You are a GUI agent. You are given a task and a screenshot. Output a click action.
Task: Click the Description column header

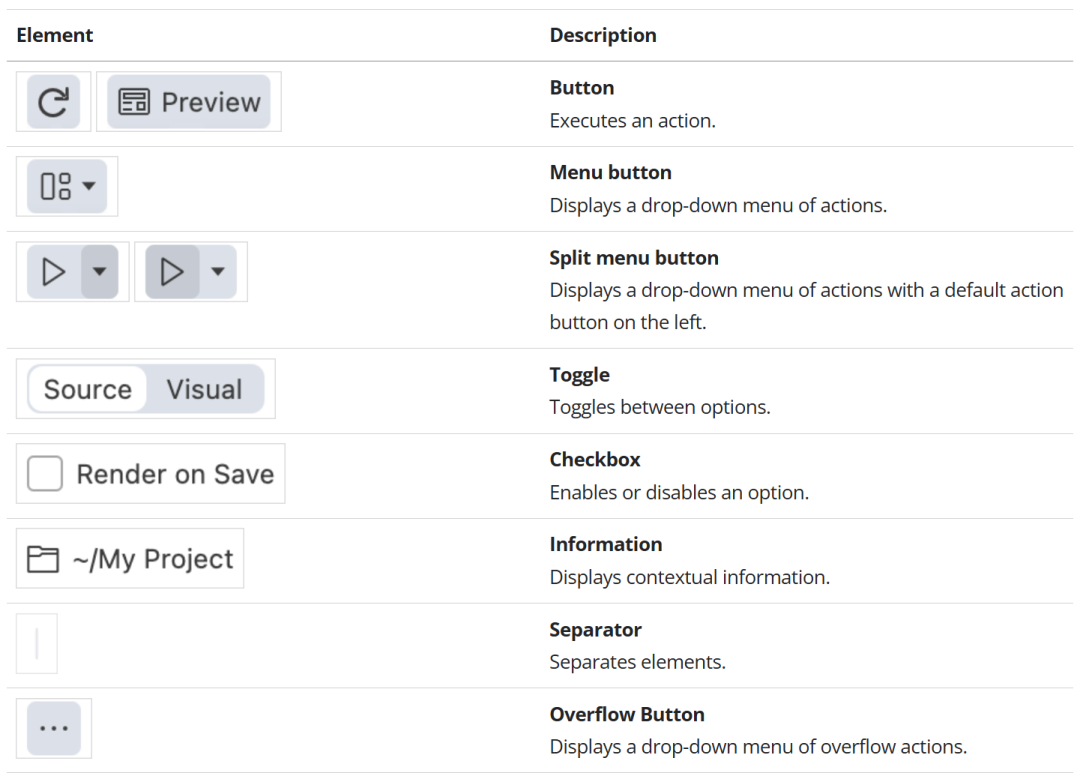point(603,35)
